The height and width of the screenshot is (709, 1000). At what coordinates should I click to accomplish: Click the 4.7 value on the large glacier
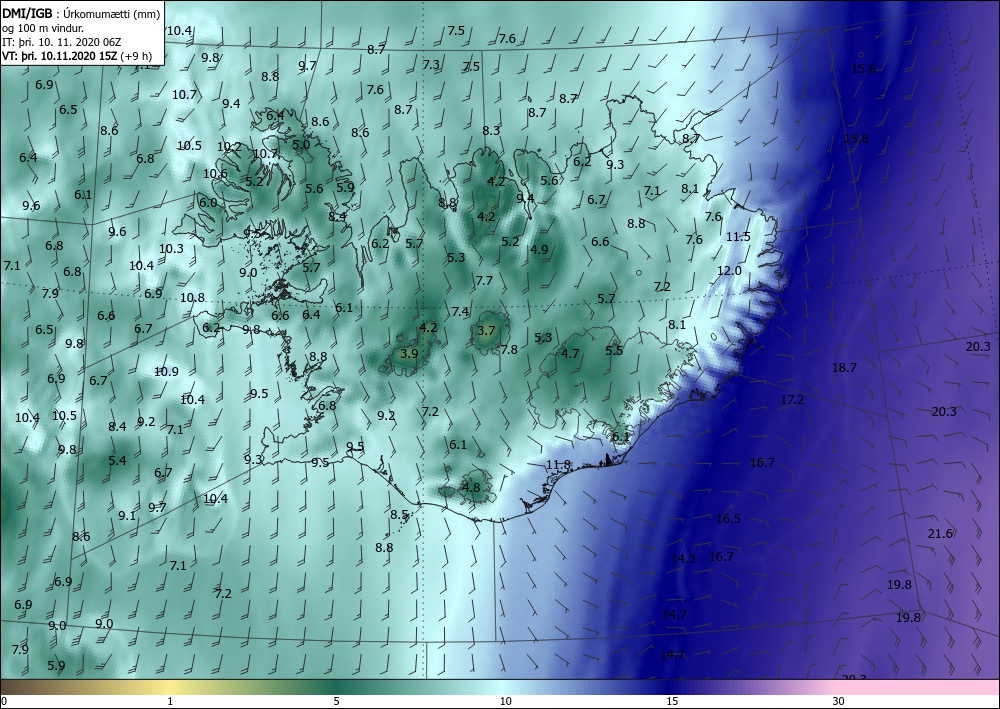[570, 353]
